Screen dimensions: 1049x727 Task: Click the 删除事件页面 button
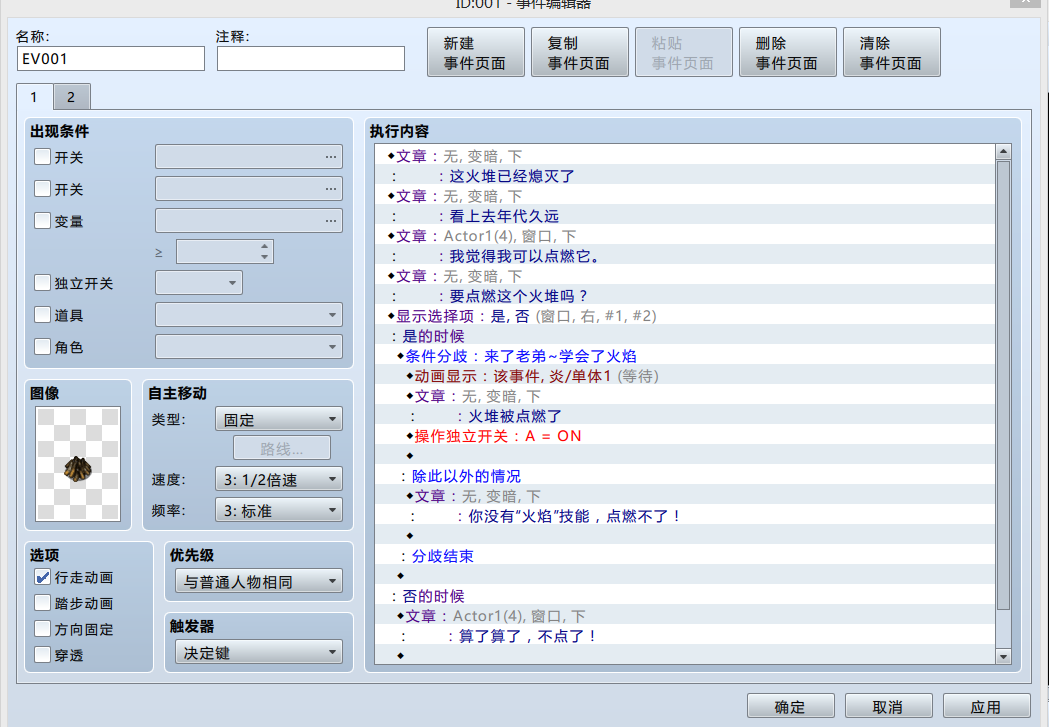point(788,52)
